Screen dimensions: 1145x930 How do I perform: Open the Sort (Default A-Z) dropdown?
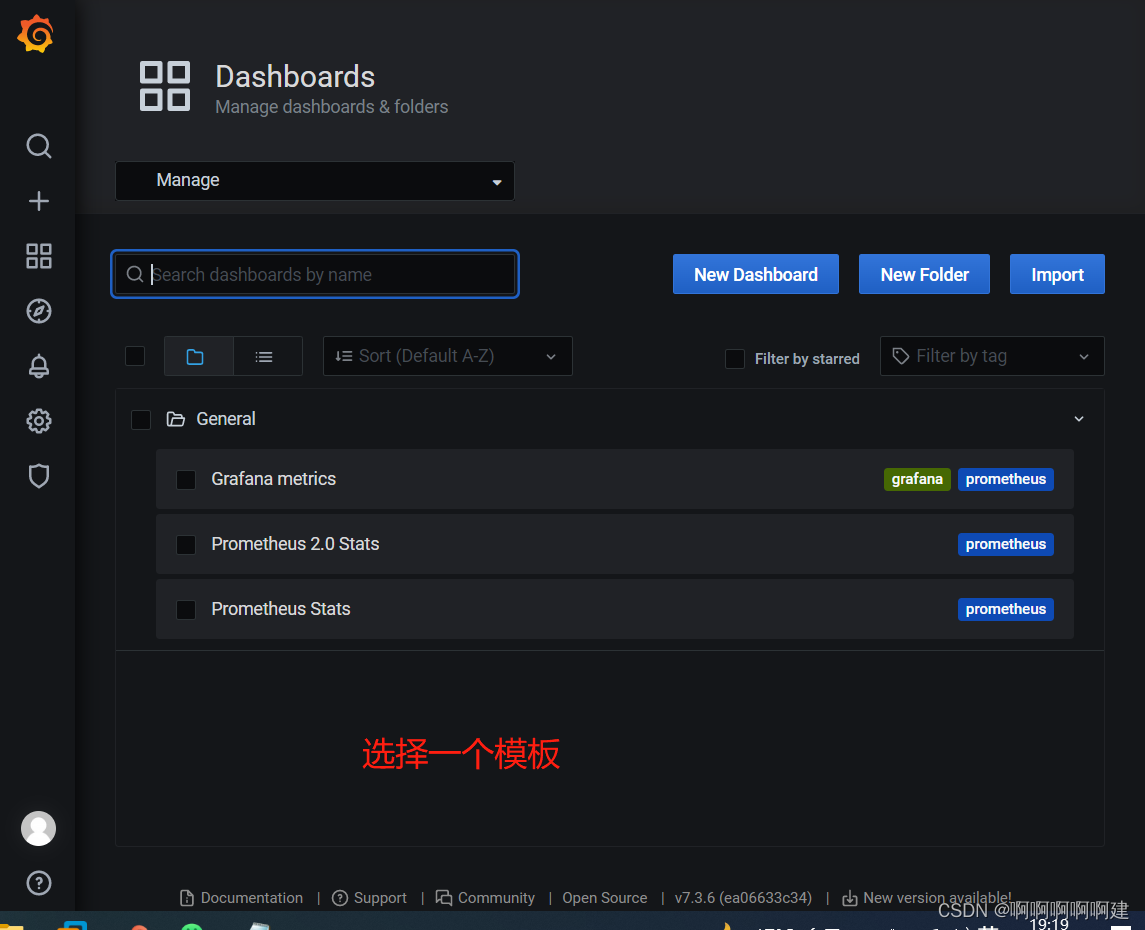[448, 356]
